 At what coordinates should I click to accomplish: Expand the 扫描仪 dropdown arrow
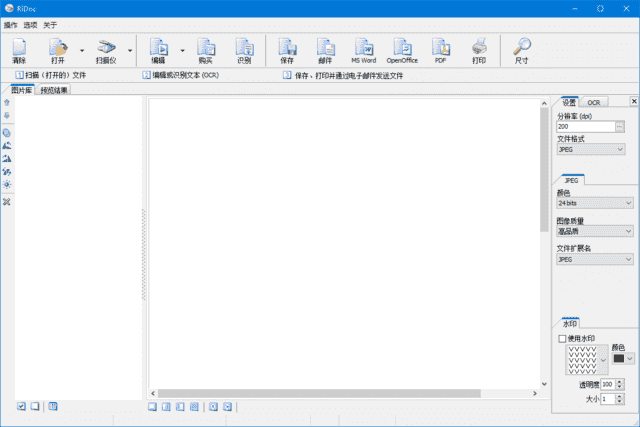(130, 51)
